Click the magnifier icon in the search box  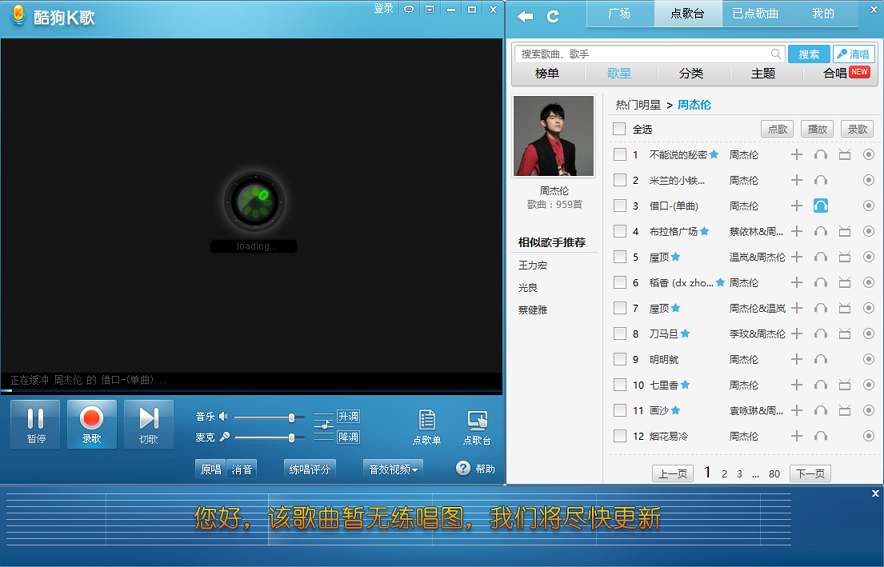click(x=776, y=54)
